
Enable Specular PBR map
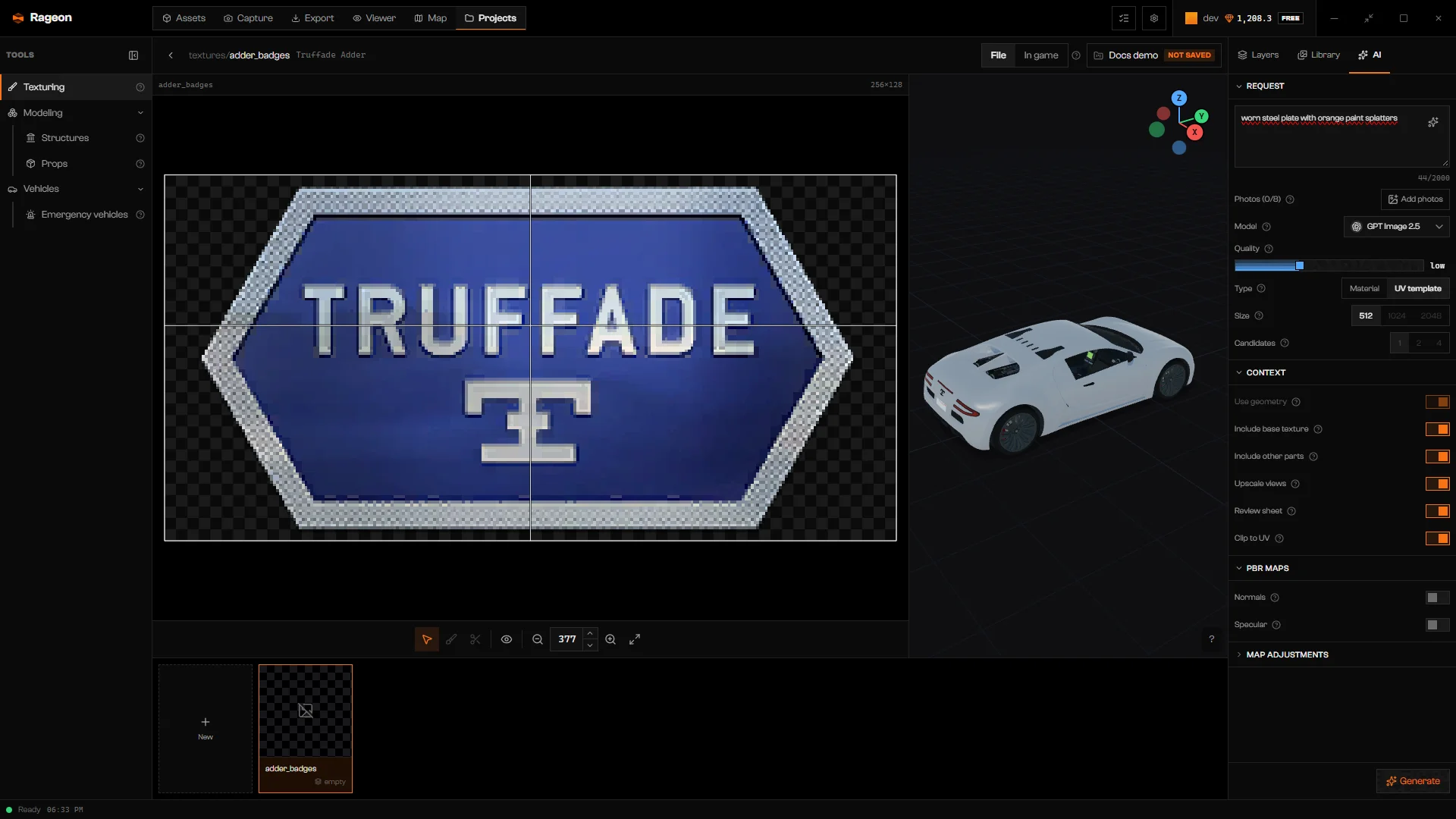[1437, 625]
